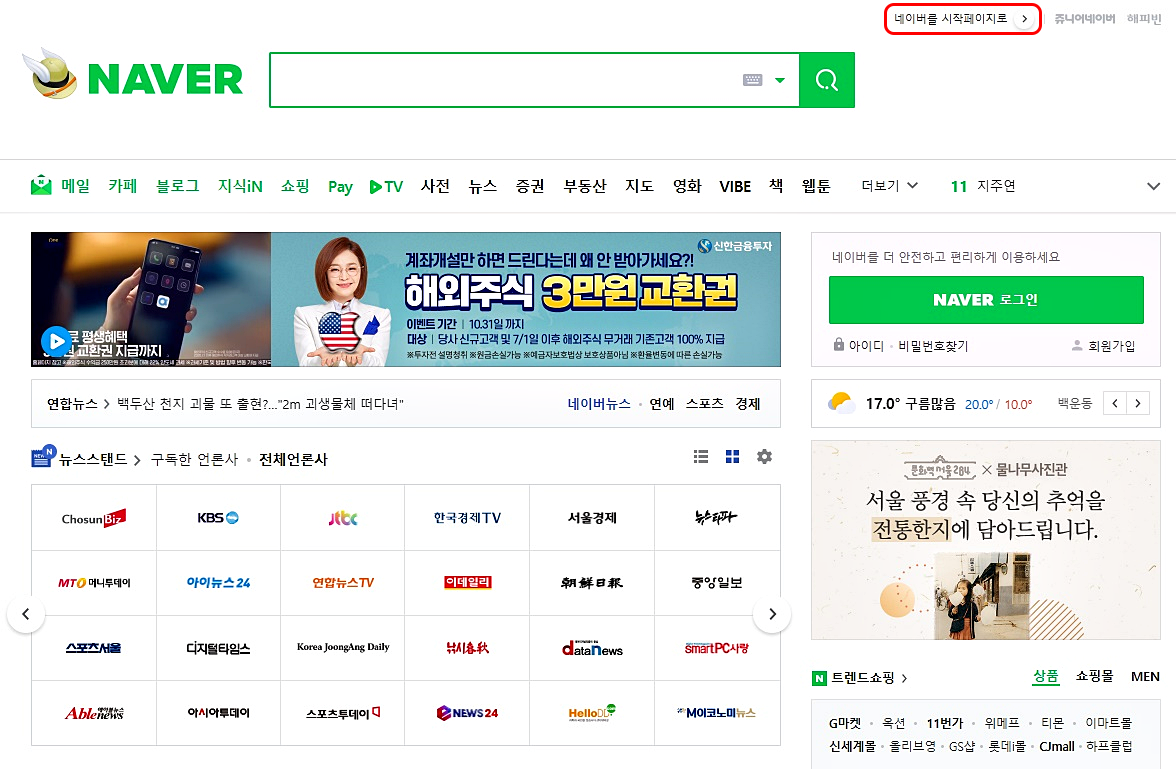Click the 지주연 trending search term
Screen dimensions: 1176x769
click(x=996, y=186)
